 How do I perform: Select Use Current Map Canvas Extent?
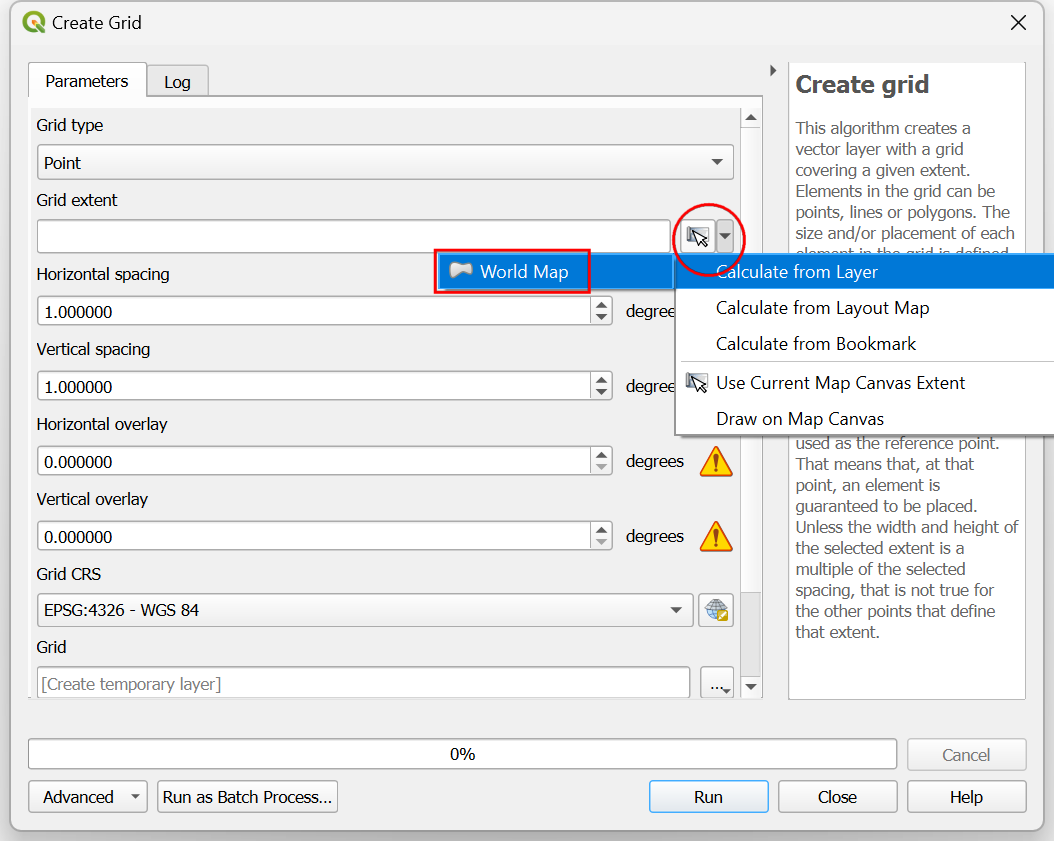(x=840, y=383)
